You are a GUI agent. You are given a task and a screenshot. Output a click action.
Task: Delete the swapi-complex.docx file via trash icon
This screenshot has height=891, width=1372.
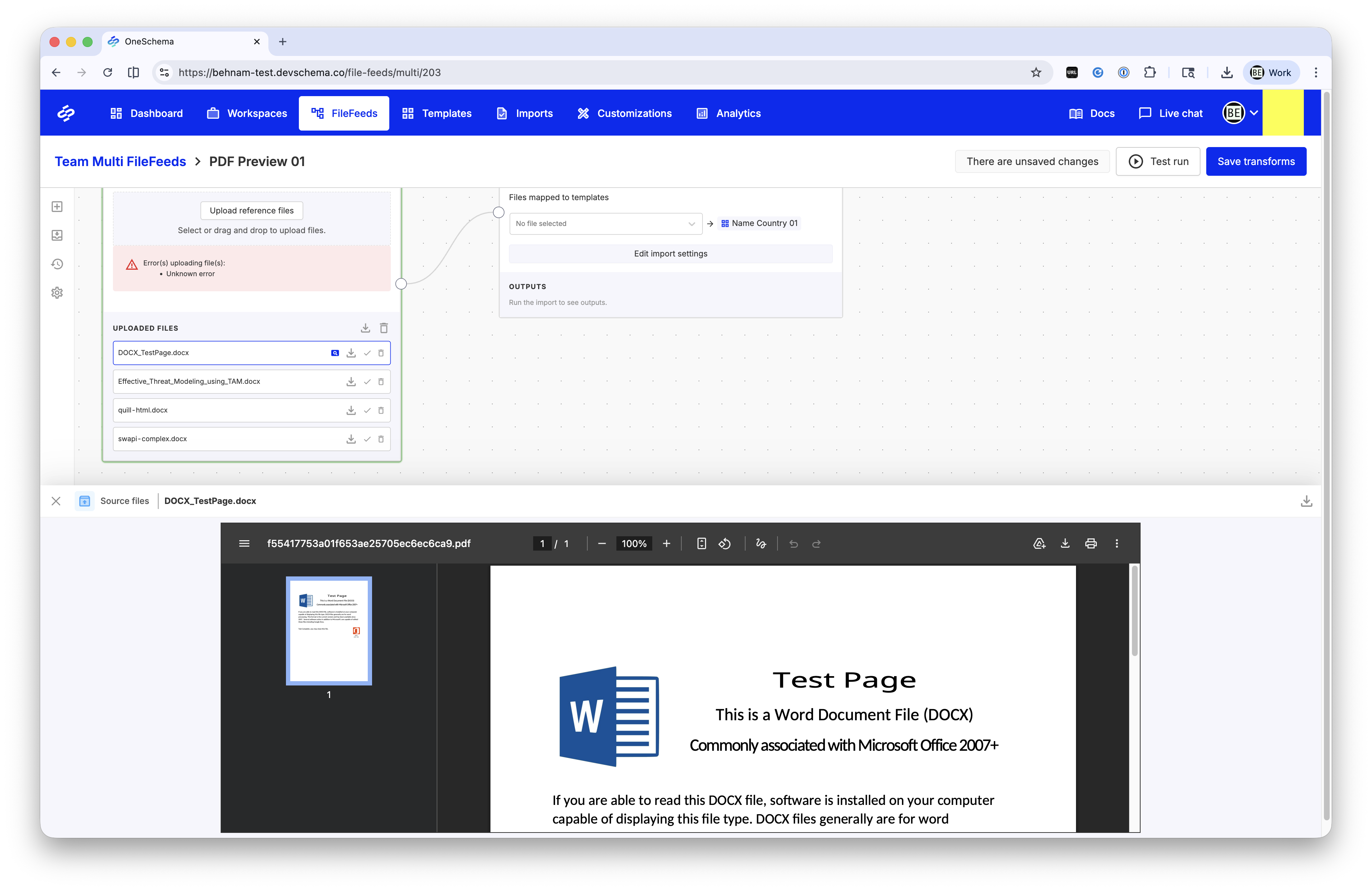pyautogui.click(x=381, y=439)
